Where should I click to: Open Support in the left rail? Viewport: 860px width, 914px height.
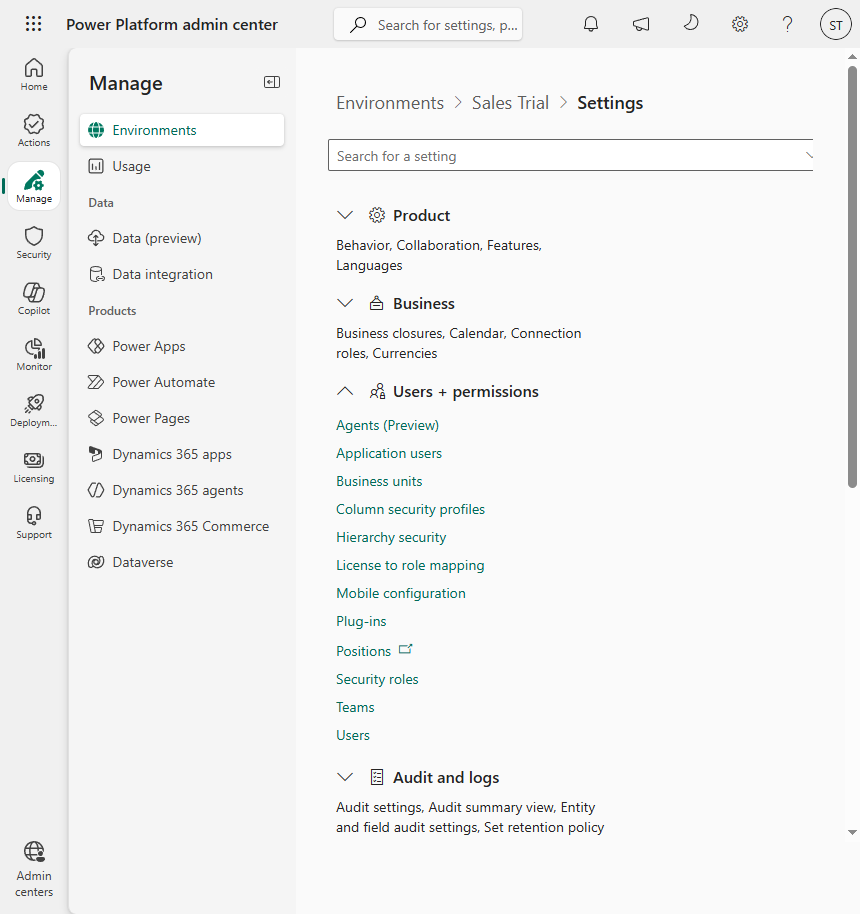pos(34,522)
